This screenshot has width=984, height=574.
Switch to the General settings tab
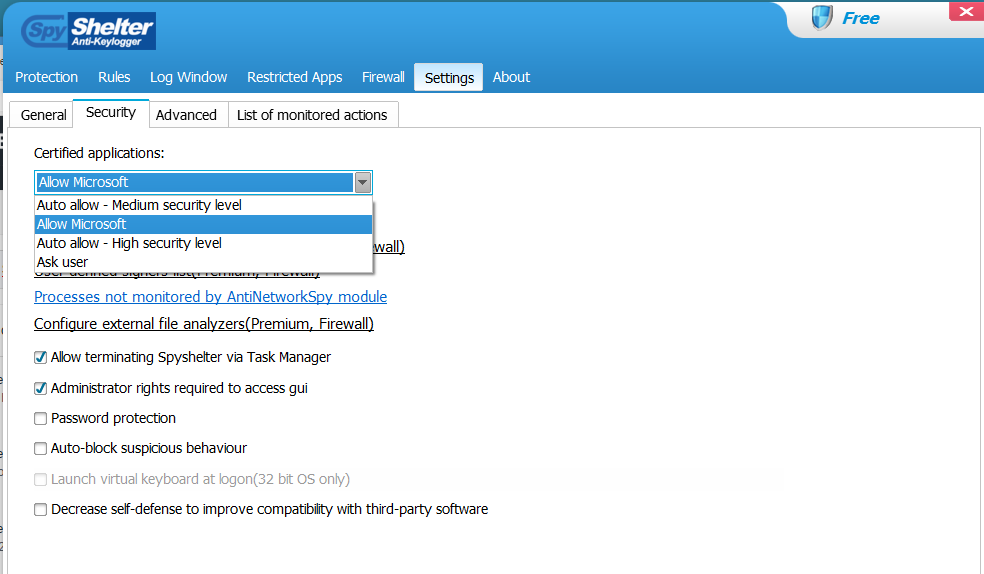(x=43, y=115)
